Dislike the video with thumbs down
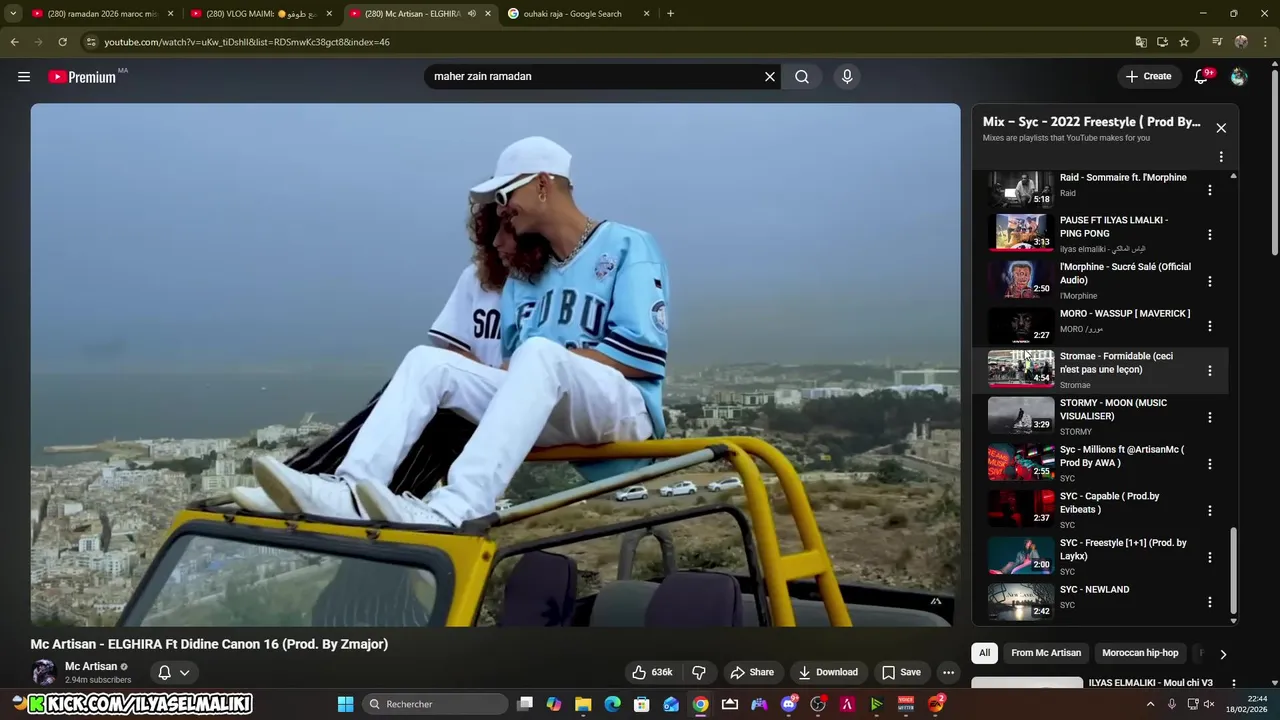The width and height of the screenshot is (1280, 720). (x=699, y=672)
